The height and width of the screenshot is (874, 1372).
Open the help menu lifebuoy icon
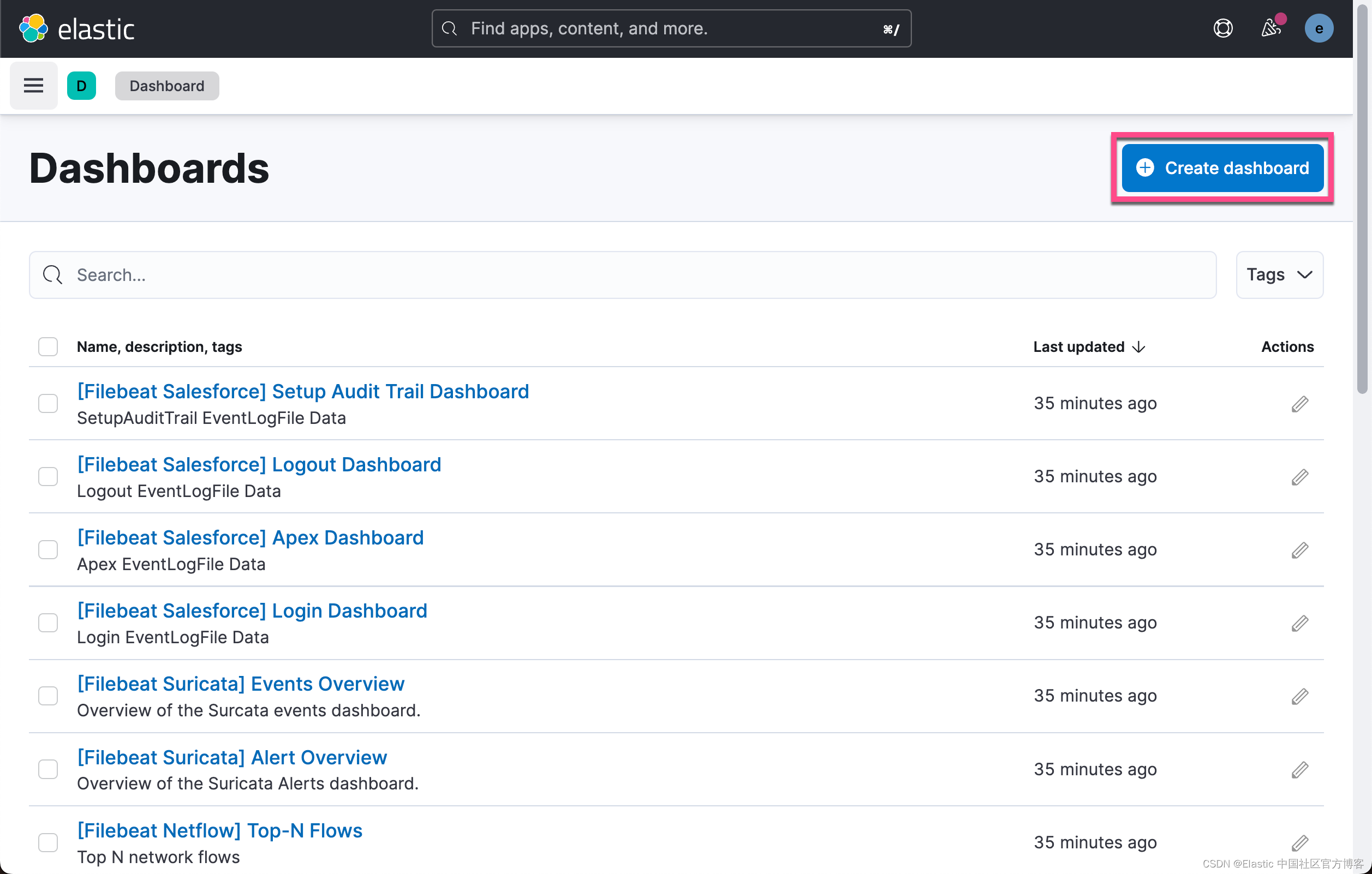tap(1222, 28)
